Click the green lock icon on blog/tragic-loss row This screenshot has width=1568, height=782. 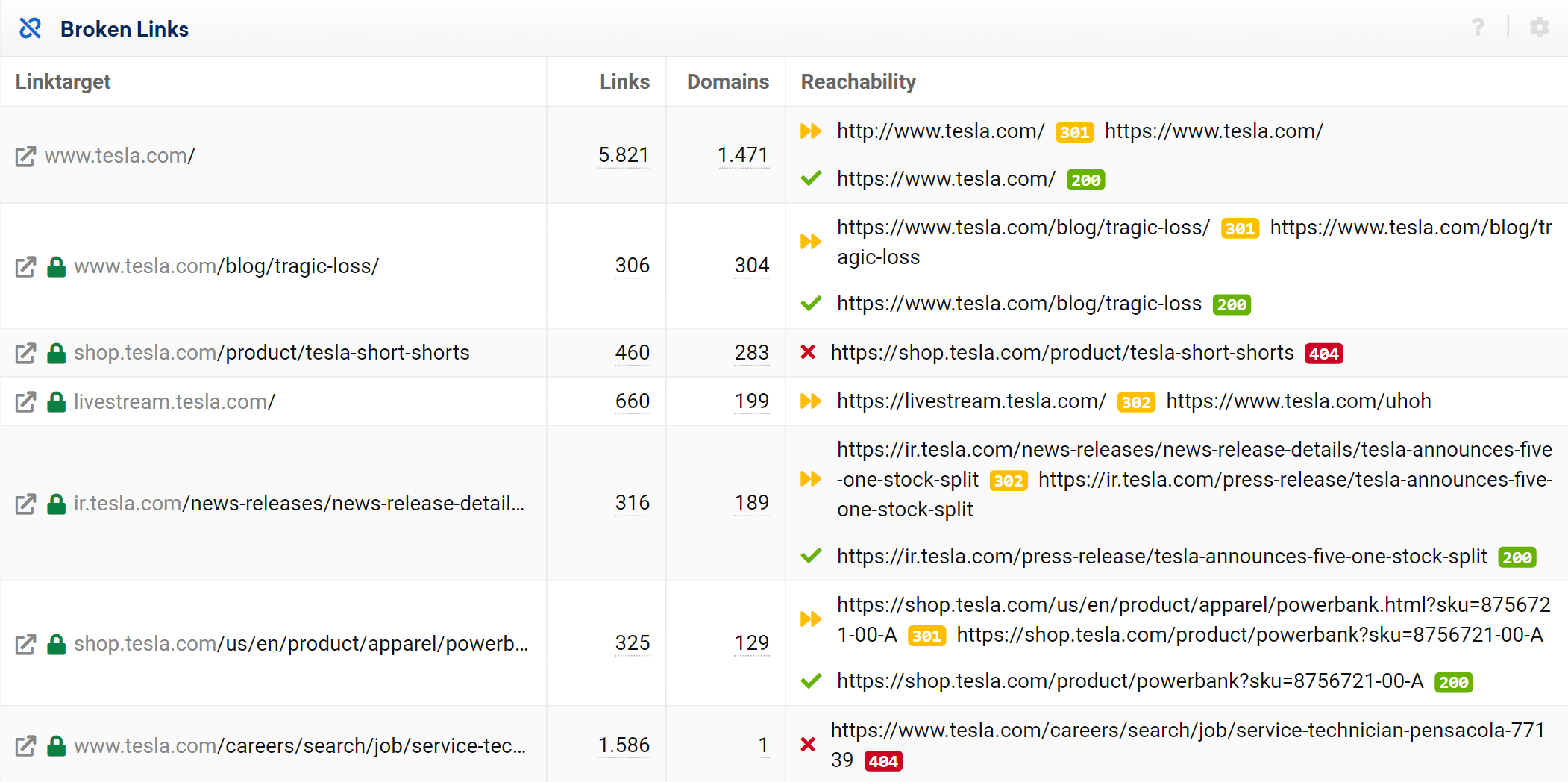click(57, 266)
